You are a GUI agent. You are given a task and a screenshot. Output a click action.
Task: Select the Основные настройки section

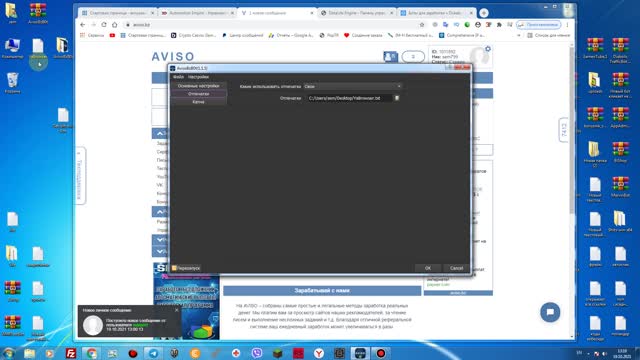click(198, 86)
